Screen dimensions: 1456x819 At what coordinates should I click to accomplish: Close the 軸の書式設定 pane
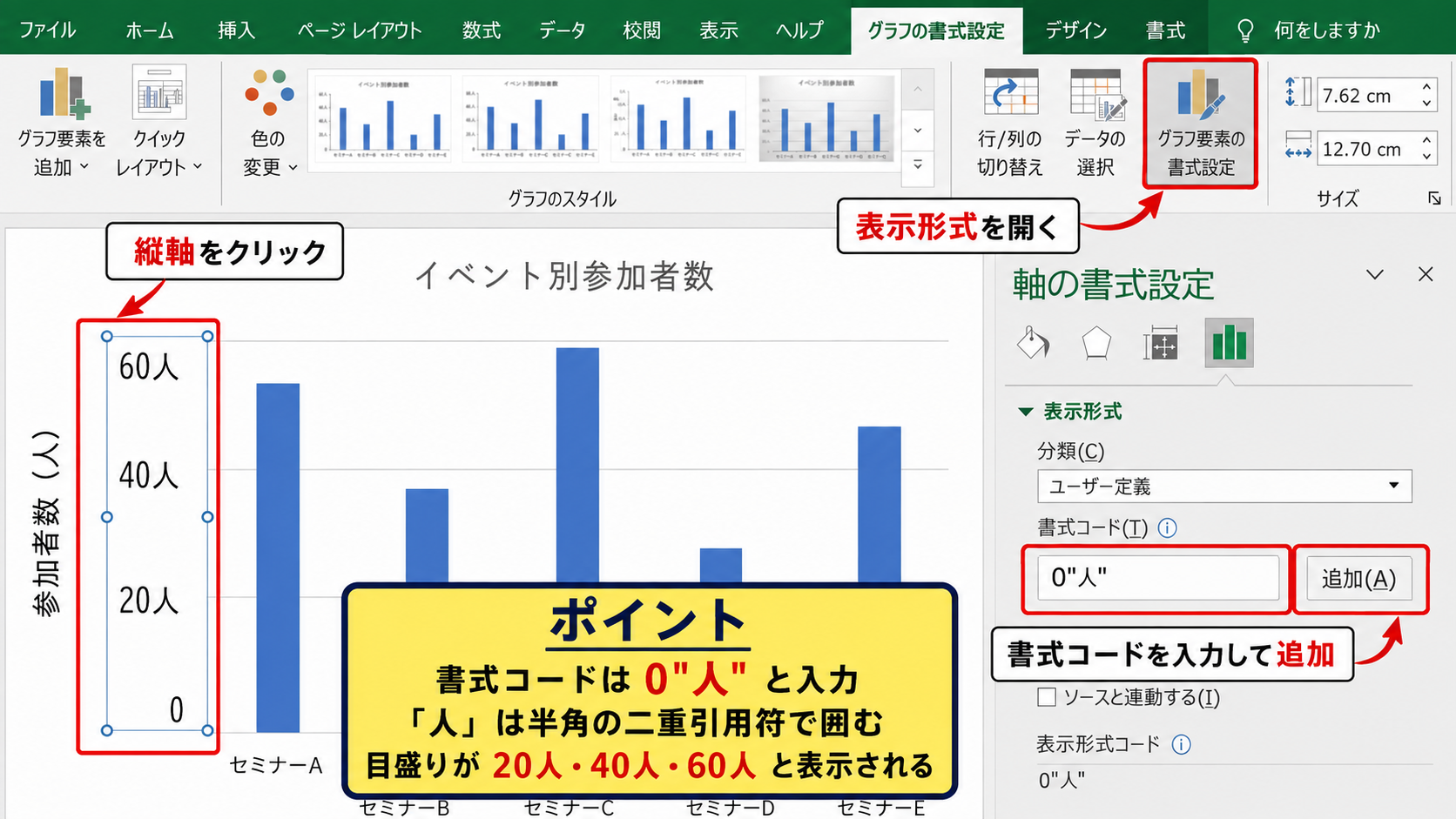[1426, 275]
